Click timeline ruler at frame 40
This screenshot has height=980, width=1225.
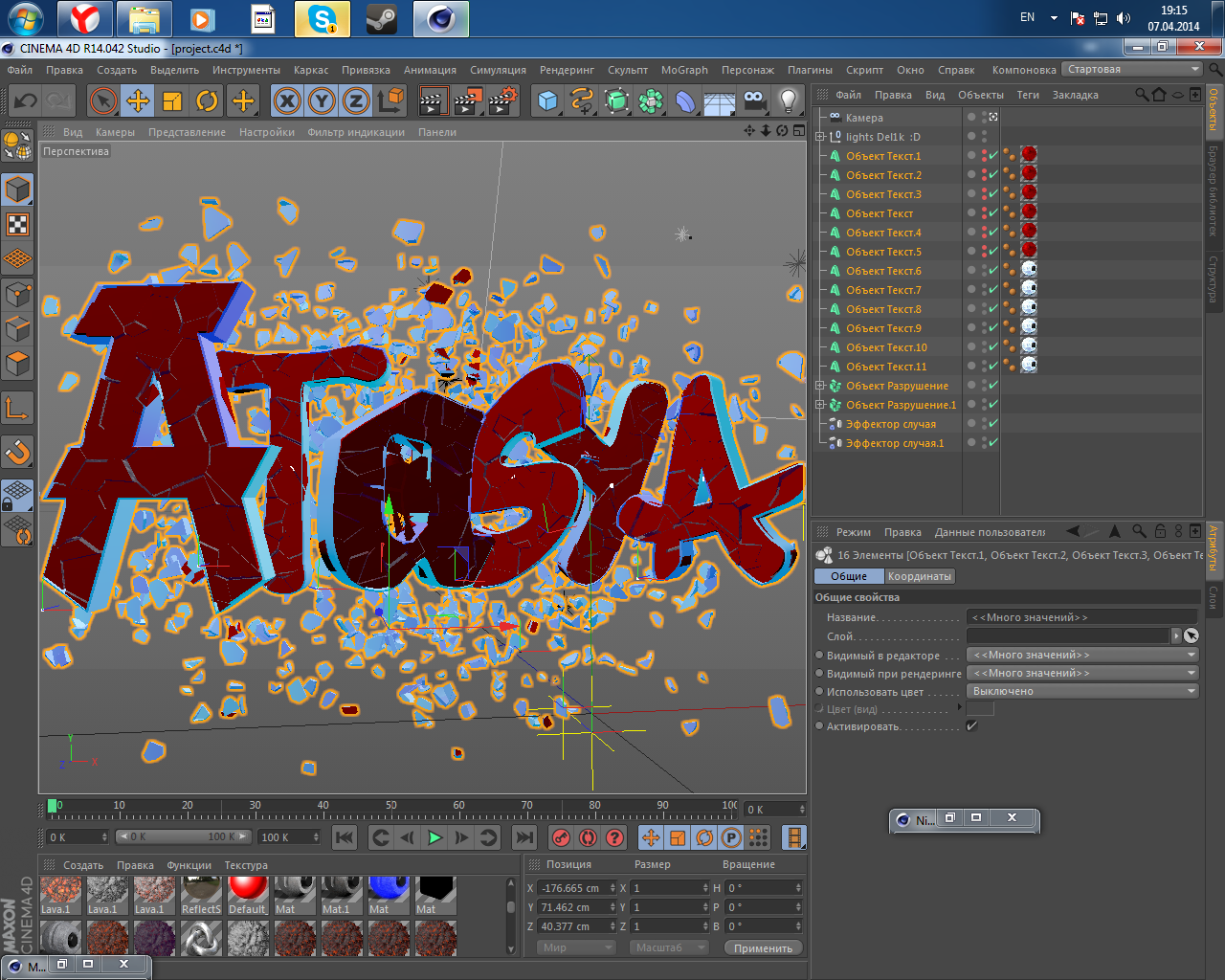pyautogui.click(x=323, y=808)
